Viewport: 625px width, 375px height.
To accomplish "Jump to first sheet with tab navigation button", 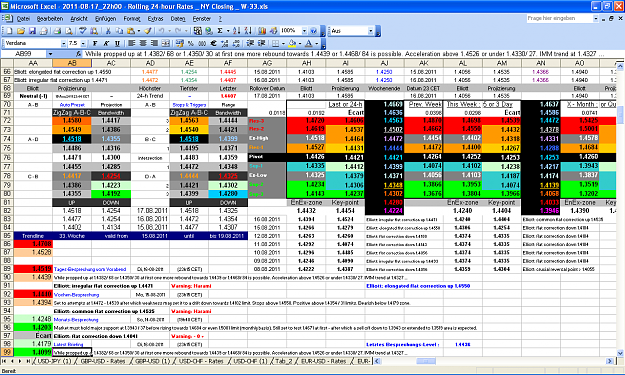I will pyautogui.click(x=4, y=361).
